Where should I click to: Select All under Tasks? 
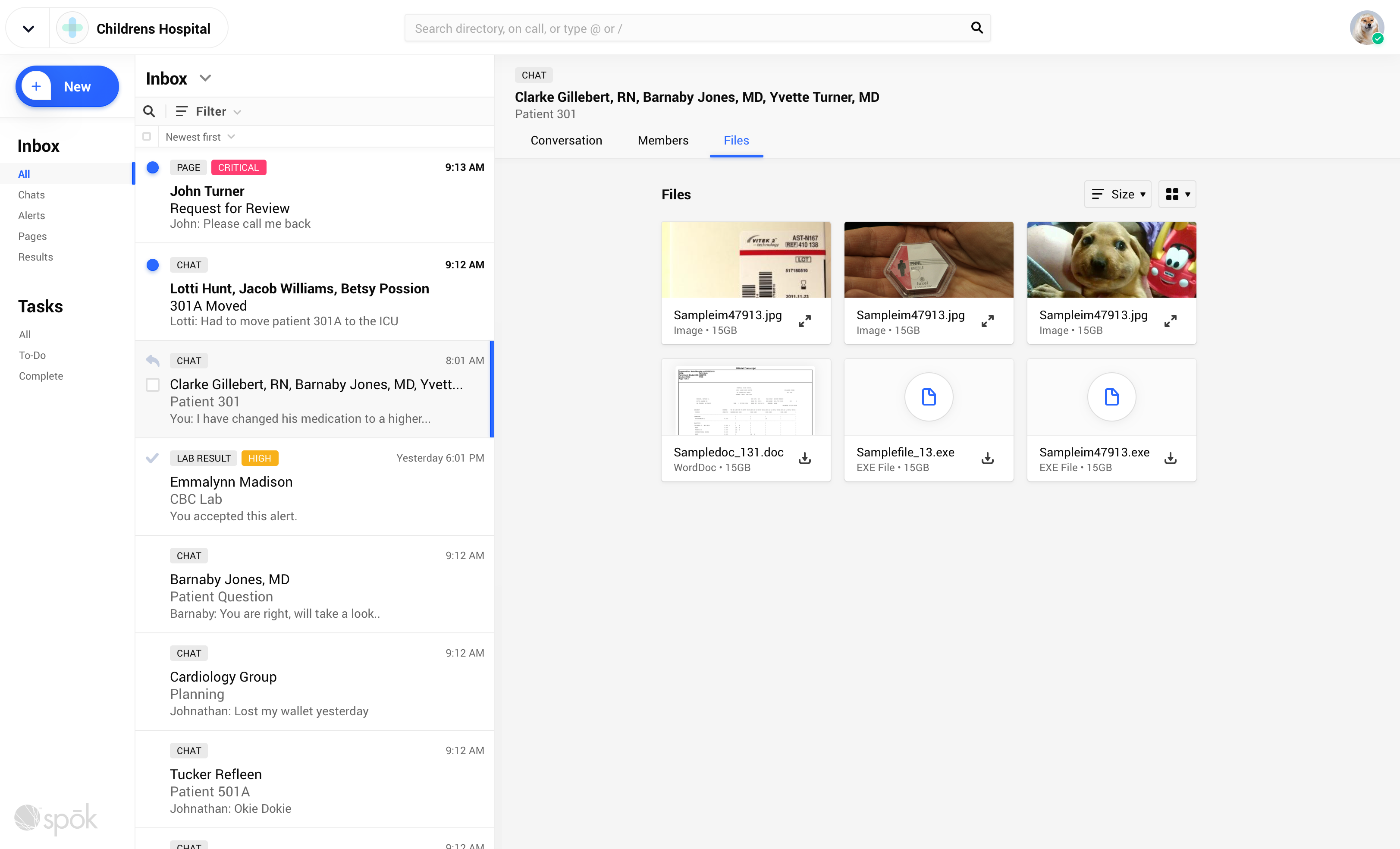click(25, 334)
